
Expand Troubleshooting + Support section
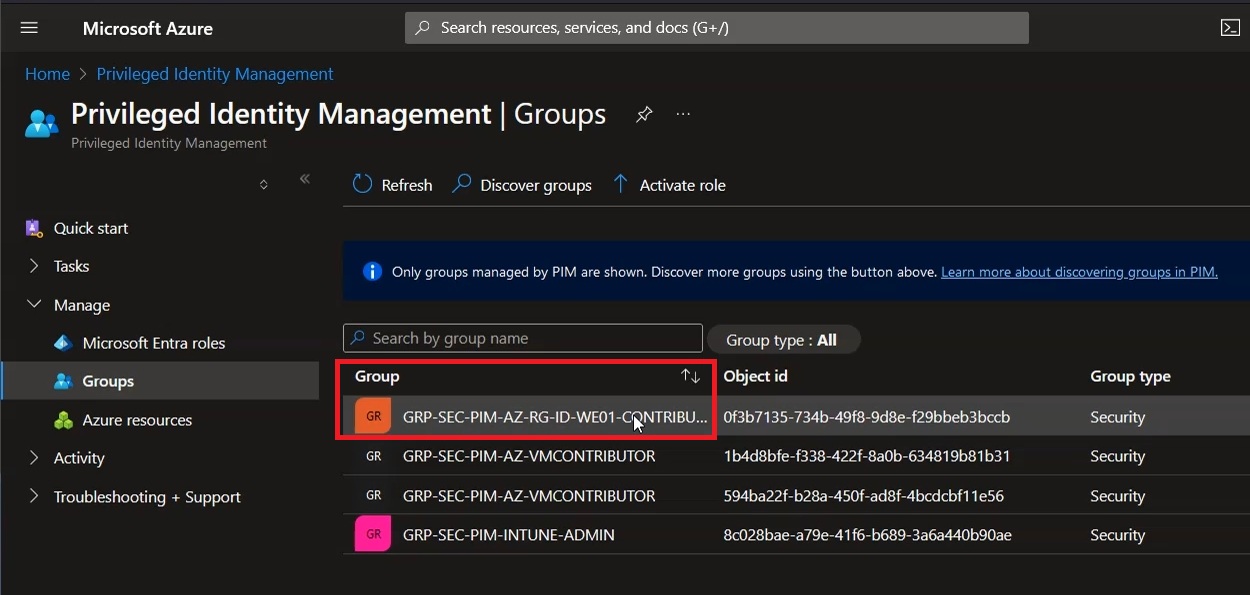point(33,497)
